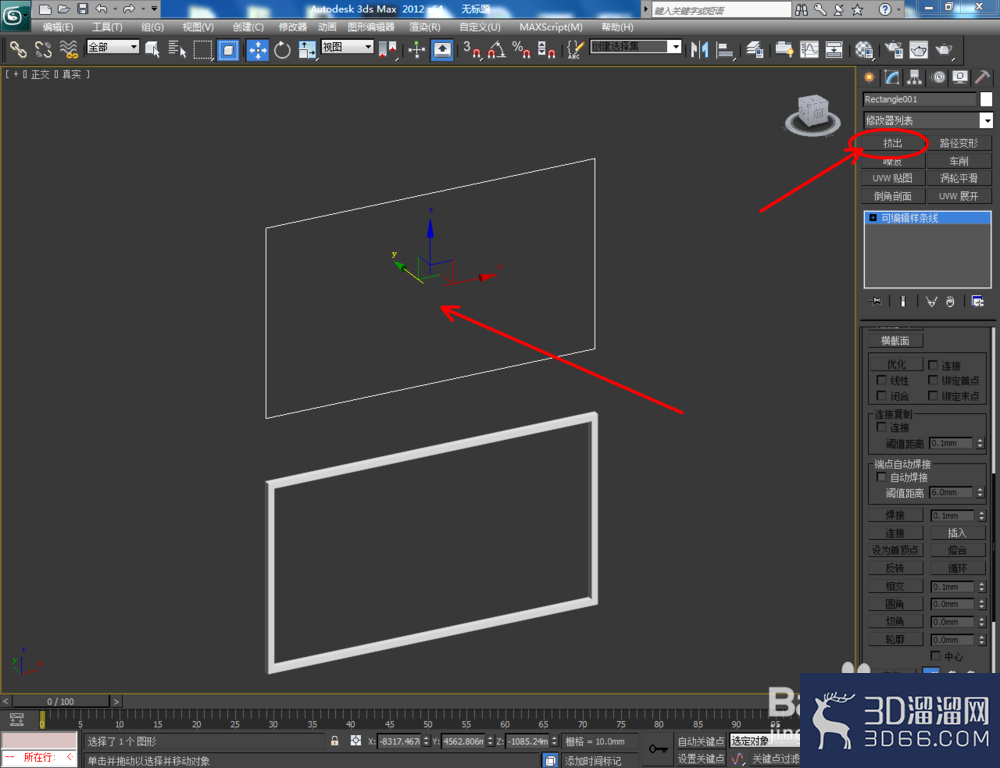Image resolution: width=1000 pixels, height=768 pixels.
Task: Save the scene with the floppy icon
Action: [x=82, y=9]
